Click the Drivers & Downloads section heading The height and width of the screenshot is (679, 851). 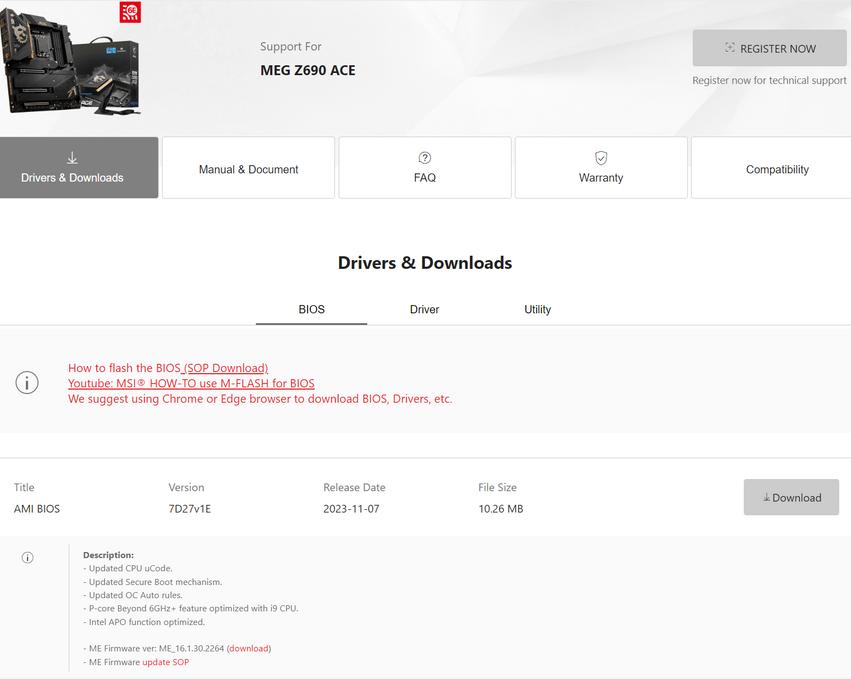click(425, 263)
